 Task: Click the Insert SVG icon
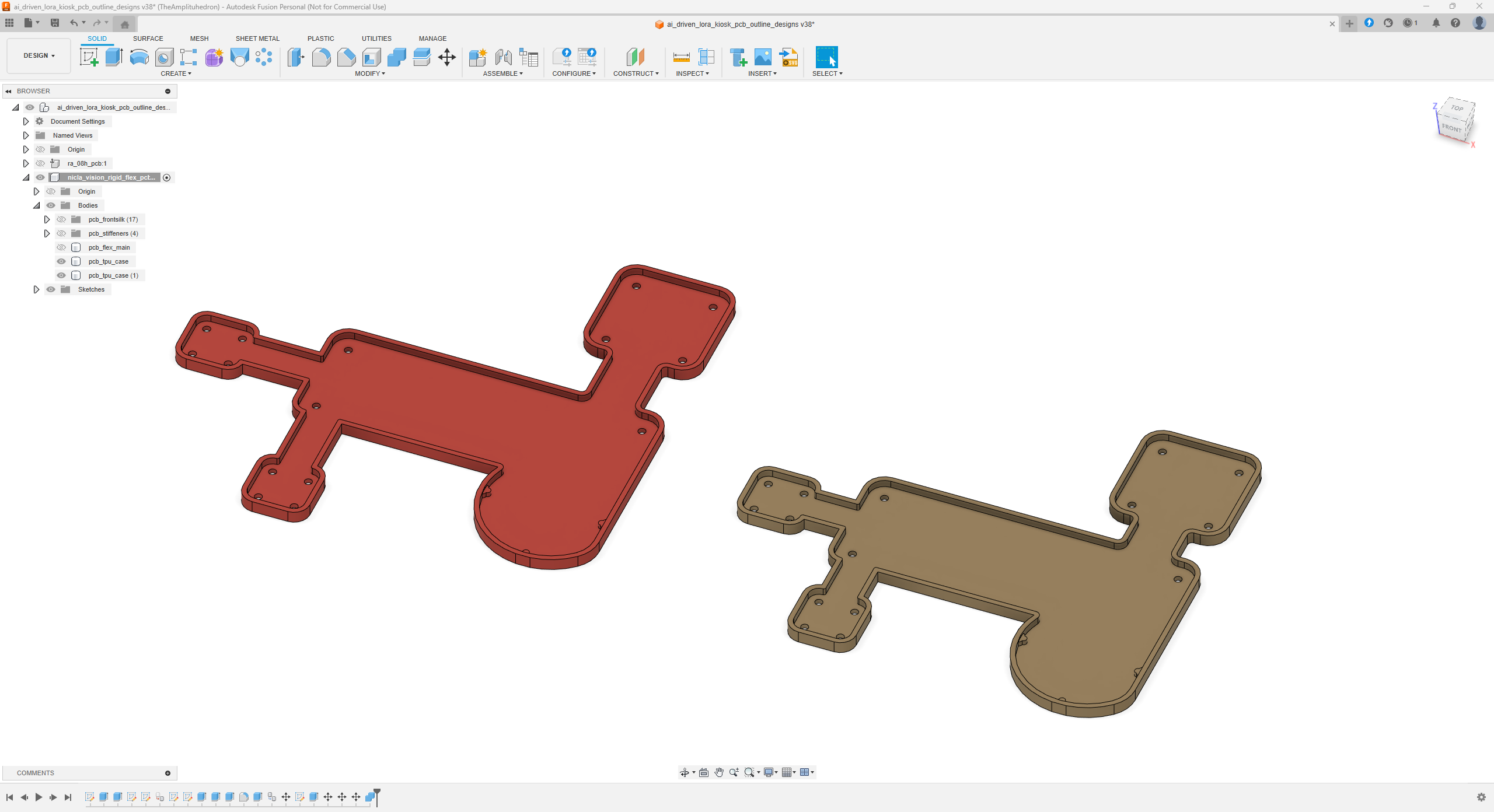[788, 57]
